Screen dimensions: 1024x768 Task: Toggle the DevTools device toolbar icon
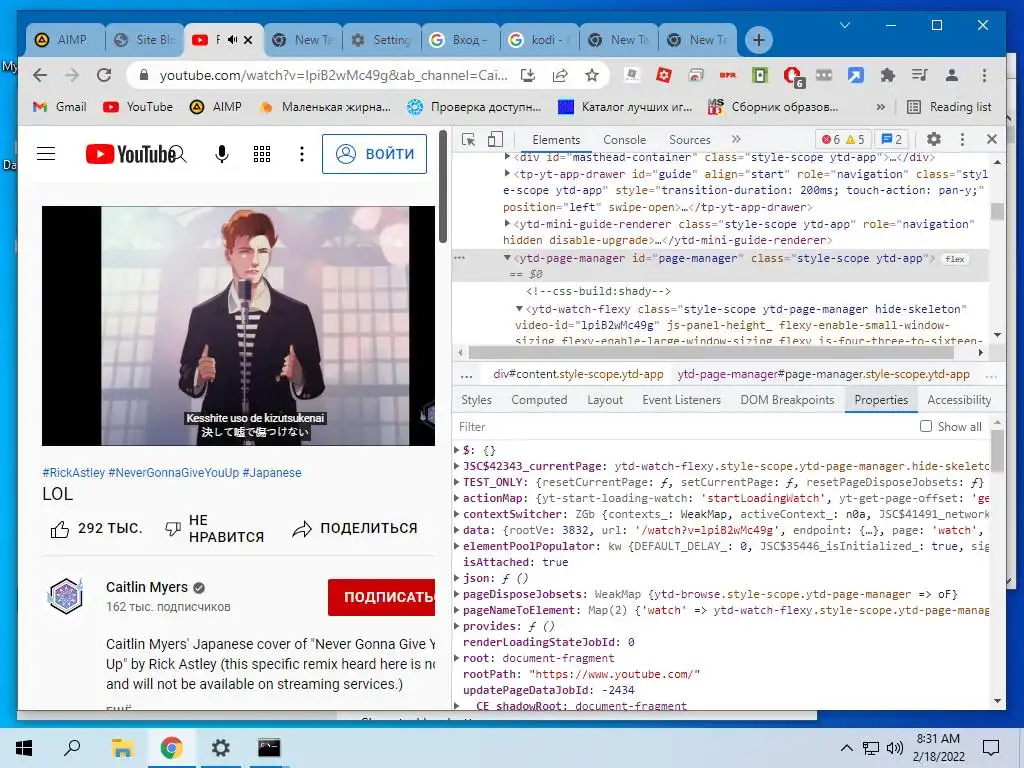pos(496,140)
